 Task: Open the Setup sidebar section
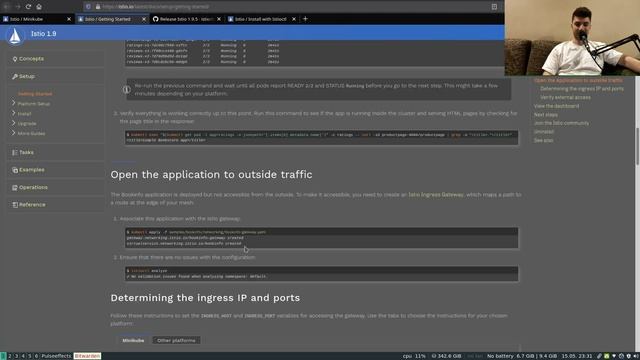[27, 76]
